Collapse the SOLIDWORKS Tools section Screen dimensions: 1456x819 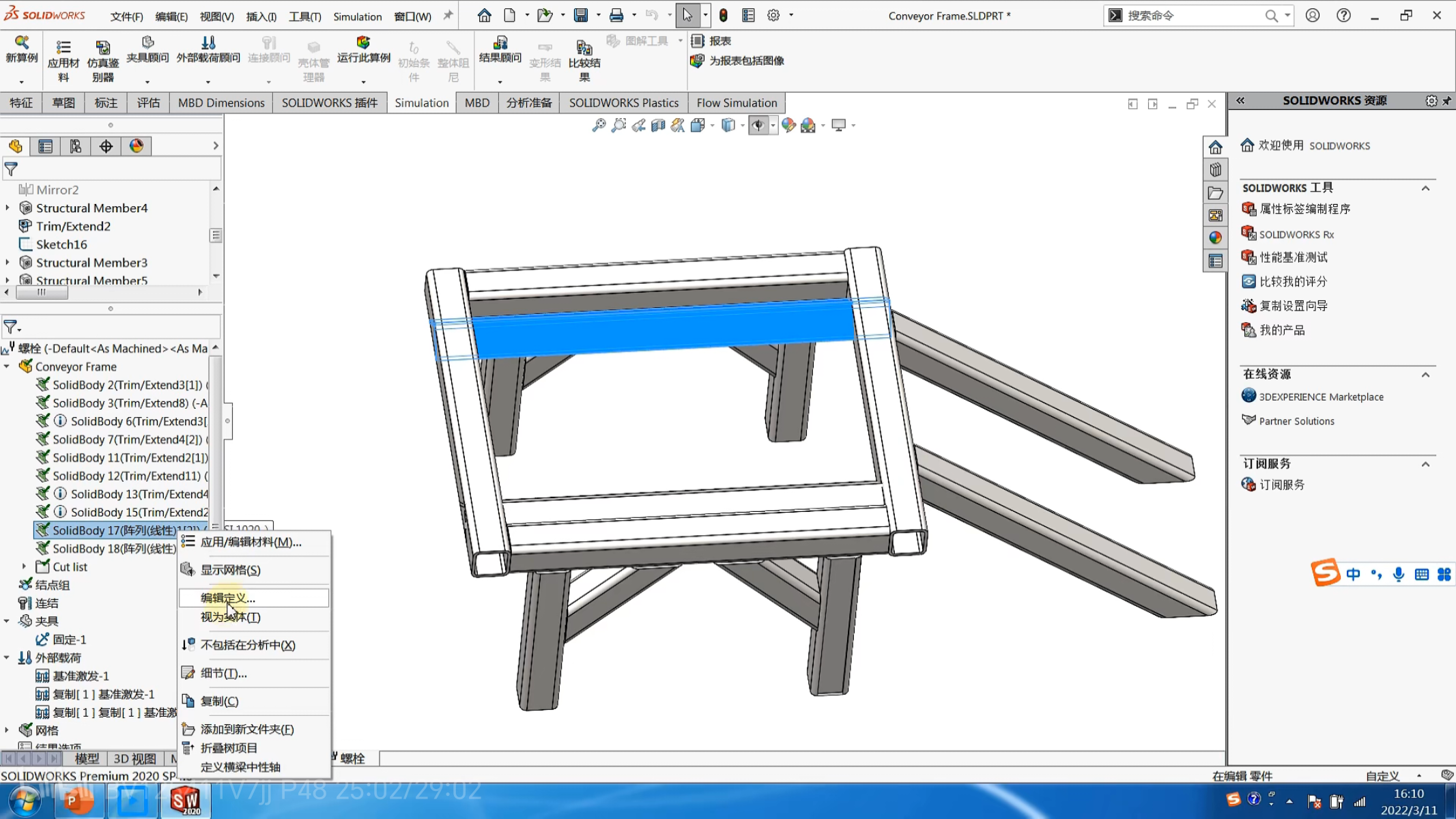(1425, 188)
